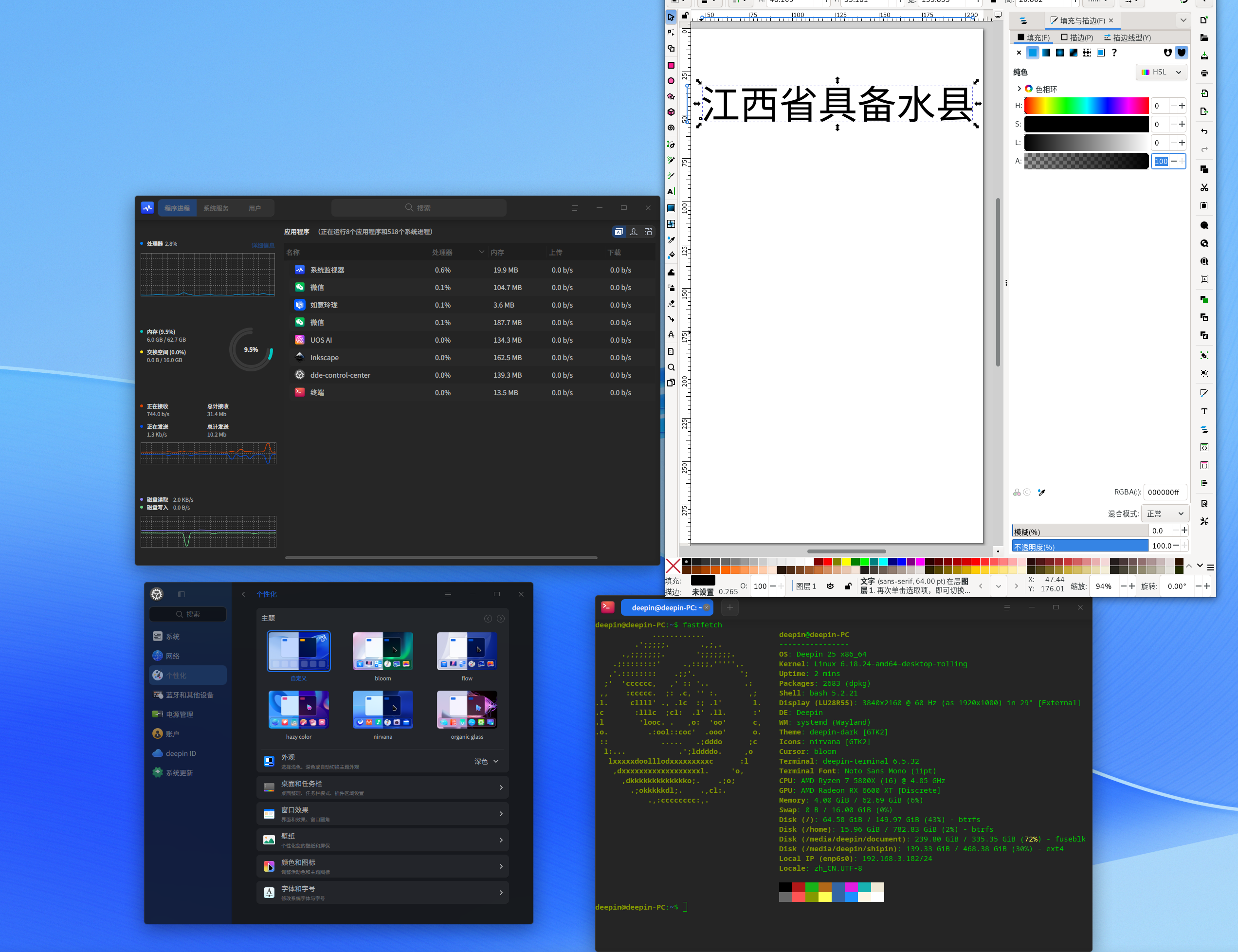Add a new terminal tab with plus button

pyautogui.click(x=730, y=607)
